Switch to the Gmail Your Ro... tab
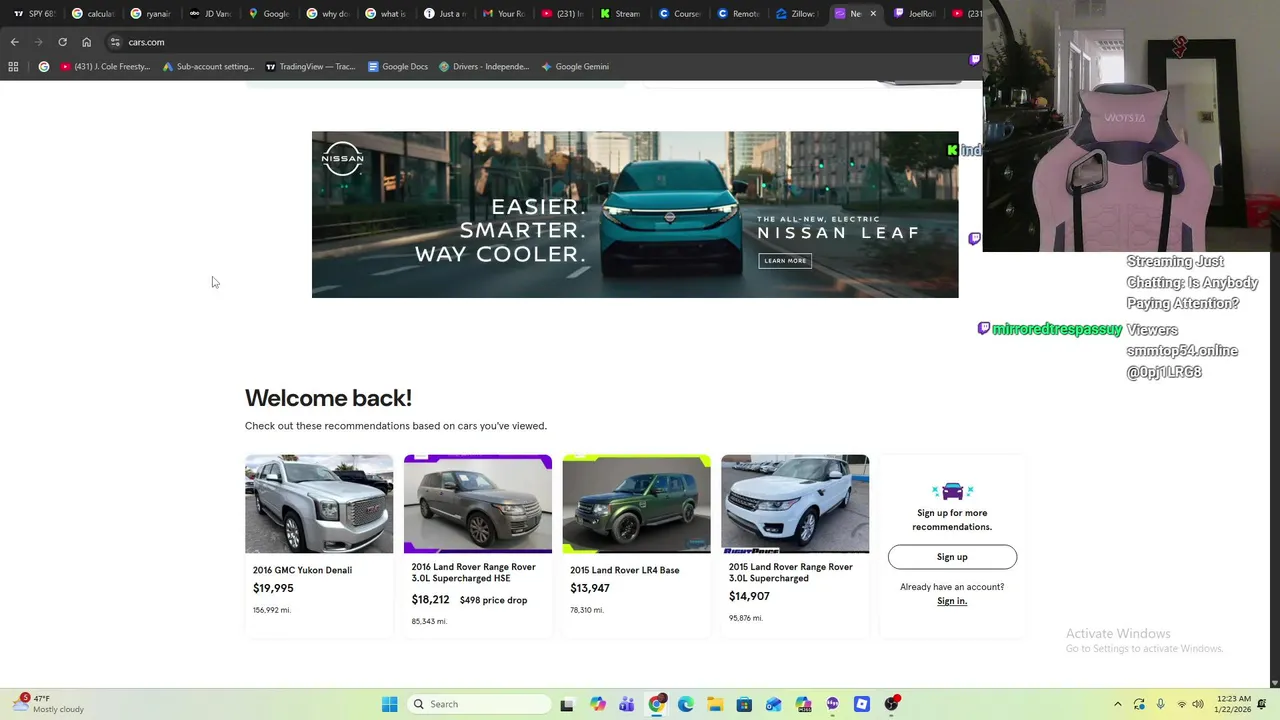 [x=504, y=14]
